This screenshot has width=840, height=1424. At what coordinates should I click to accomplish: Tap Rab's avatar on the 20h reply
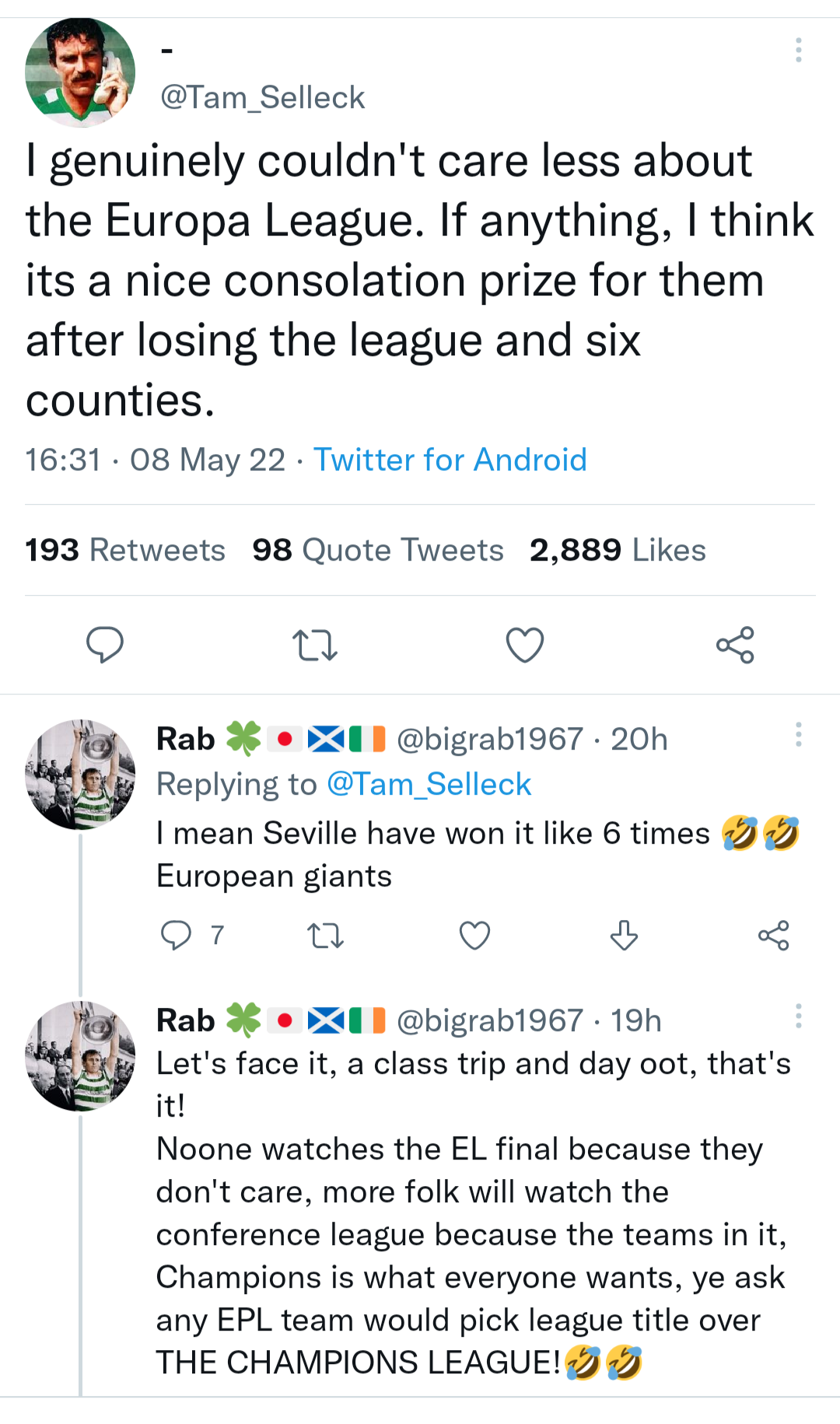click(80, 775)
